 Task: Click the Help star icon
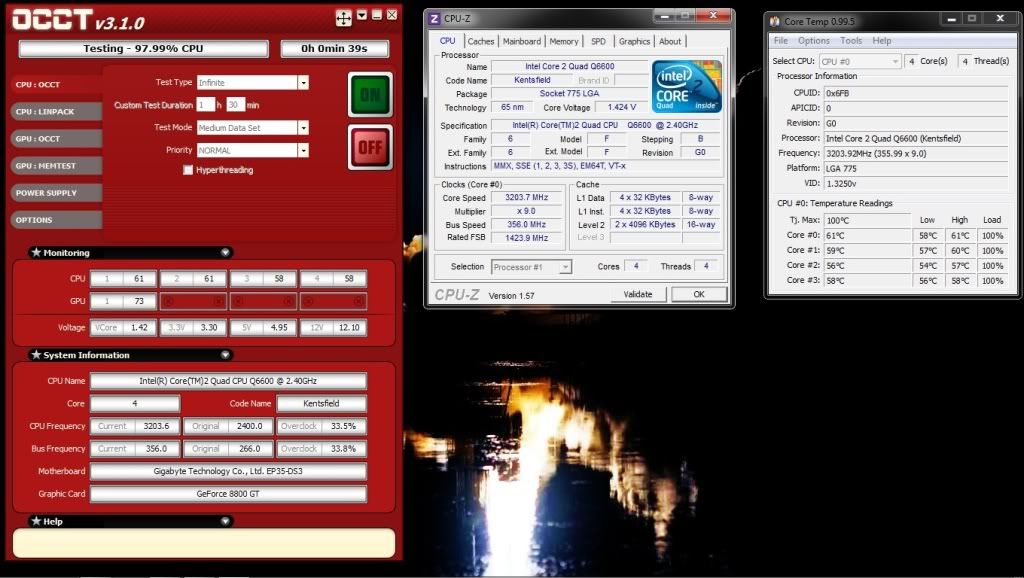click(36, 521)
